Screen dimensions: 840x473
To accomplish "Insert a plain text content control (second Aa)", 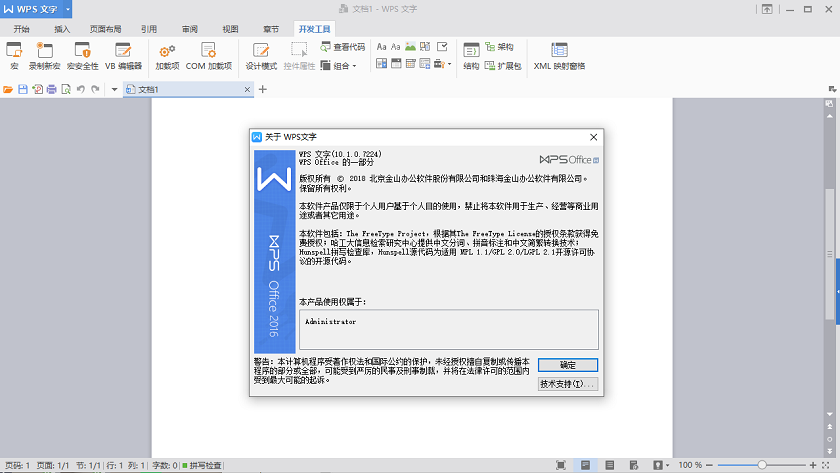I will (x=396, y=47).
